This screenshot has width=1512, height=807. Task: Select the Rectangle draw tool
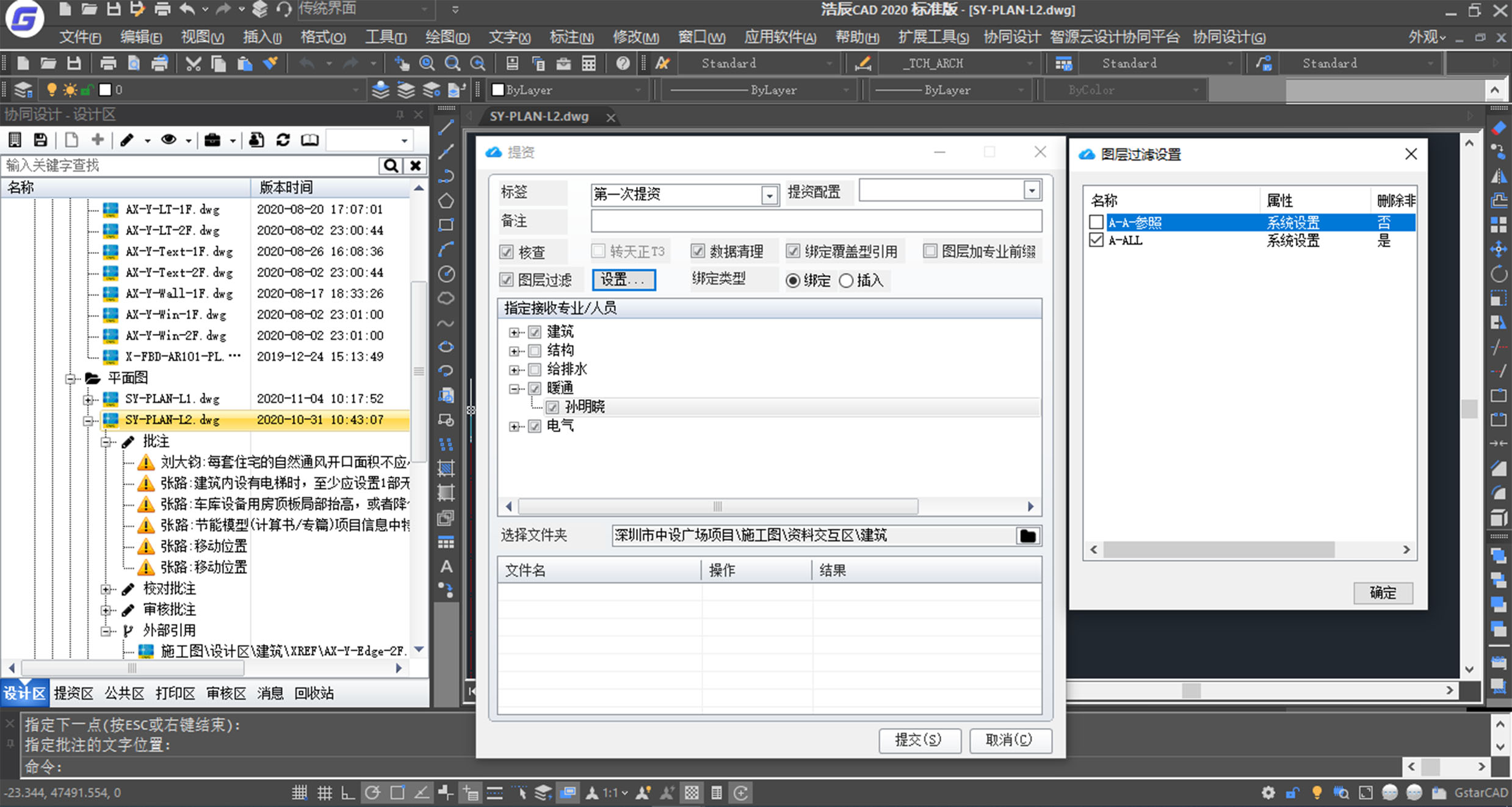point(446,225)
